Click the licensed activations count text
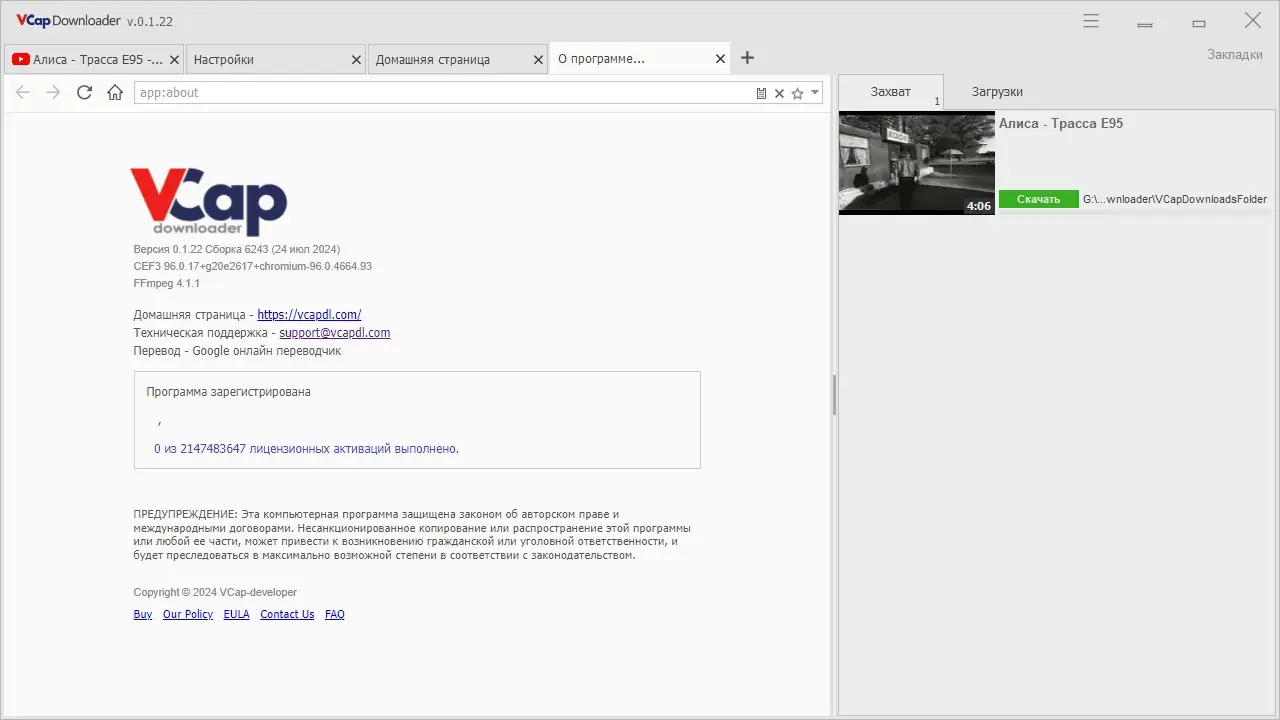 pos(306,449)
